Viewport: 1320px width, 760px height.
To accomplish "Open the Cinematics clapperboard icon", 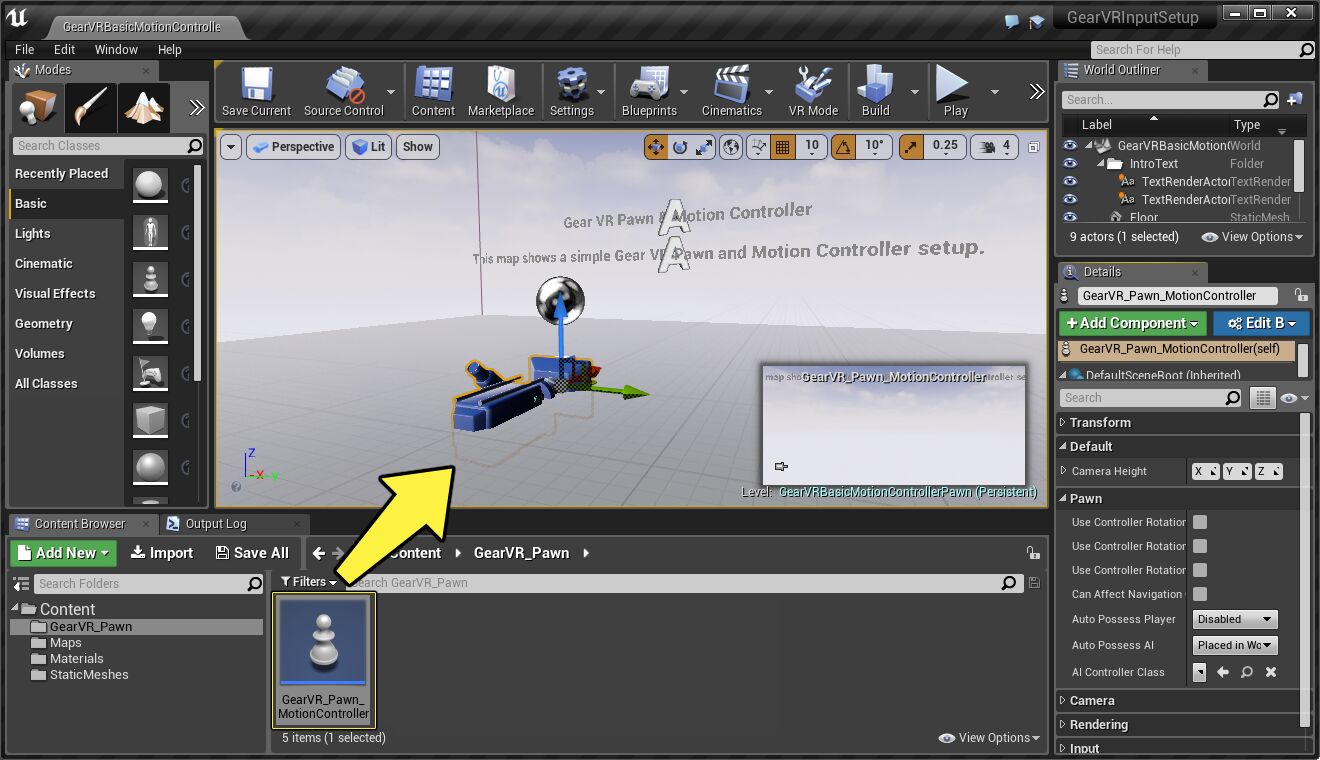I will point(731,86).
